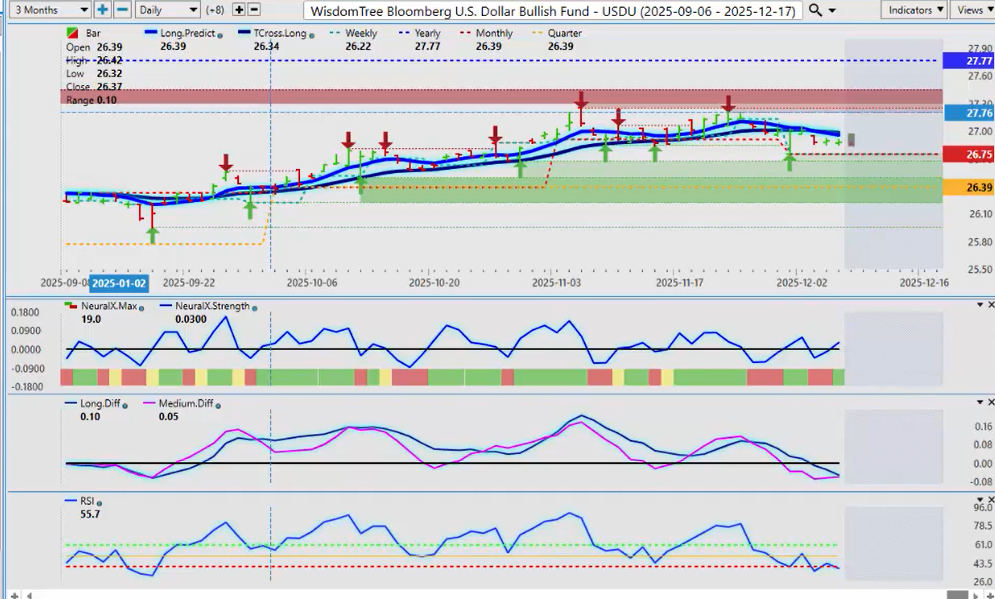Click the blue plus zoom-in button
Screen dimensions: 995x599
click(x=103, y=9)
